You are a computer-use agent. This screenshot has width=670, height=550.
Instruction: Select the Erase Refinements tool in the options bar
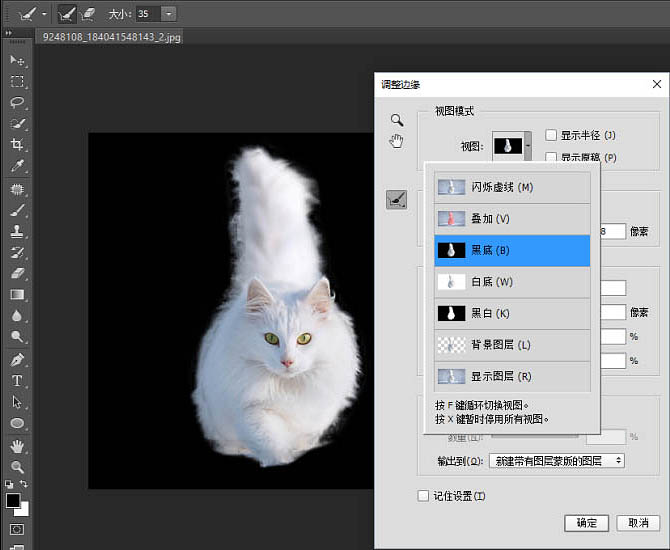pyautogui.click(x=88, y=14)
